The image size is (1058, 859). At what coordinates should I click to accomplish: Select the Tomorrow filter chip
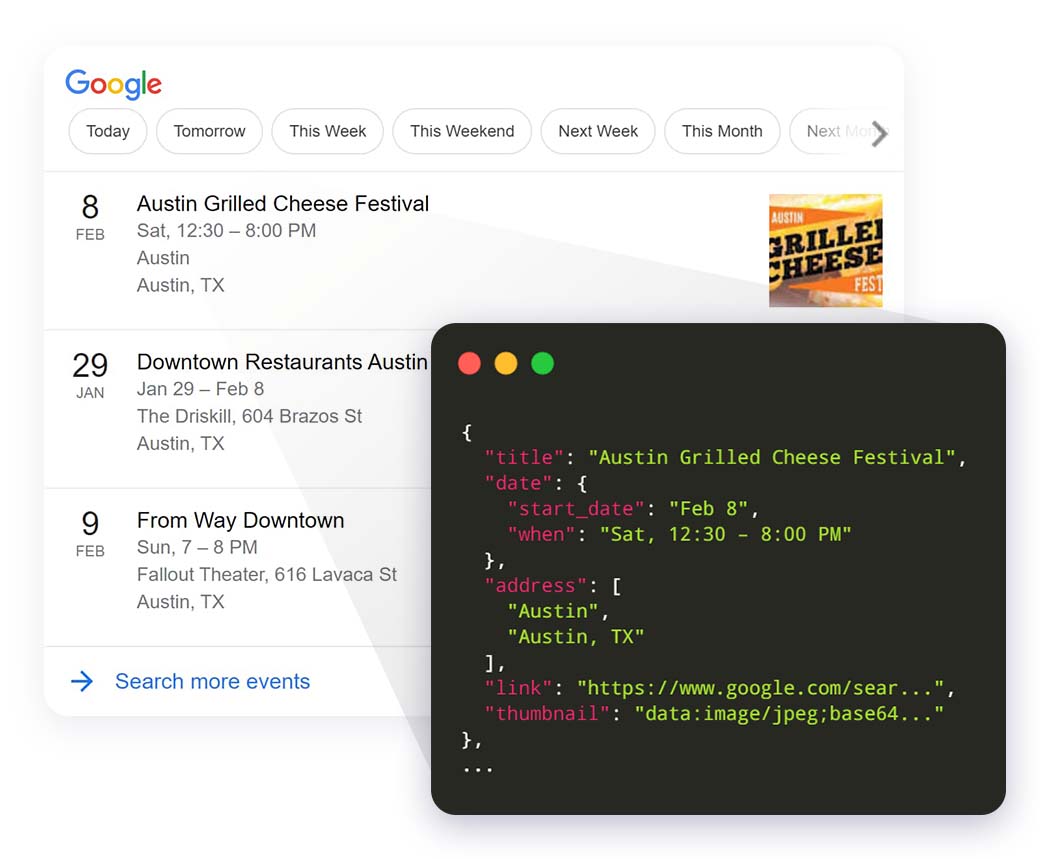[209, 131]
